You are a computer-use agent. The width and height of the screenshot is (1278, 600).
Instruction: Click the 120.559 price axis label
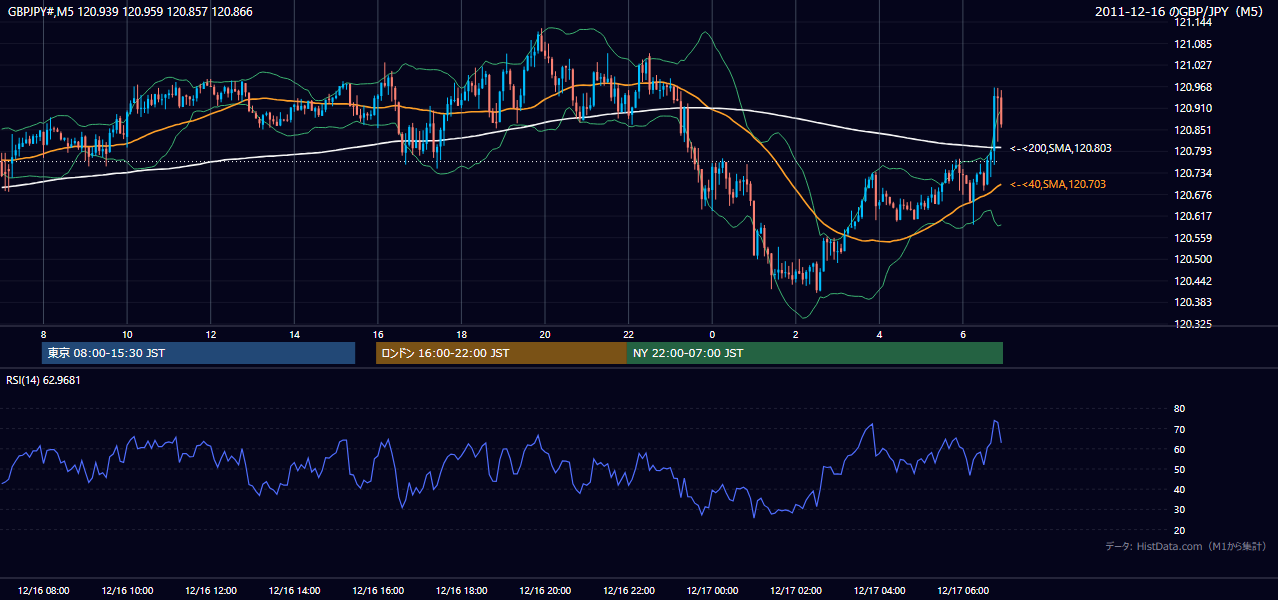pos(1192,238)
